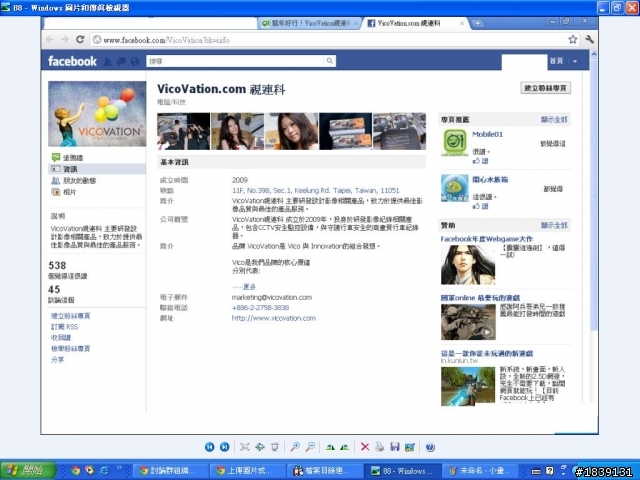Open the image for editing
This screenshot has width=640, height=480.
tap(410, 447)
